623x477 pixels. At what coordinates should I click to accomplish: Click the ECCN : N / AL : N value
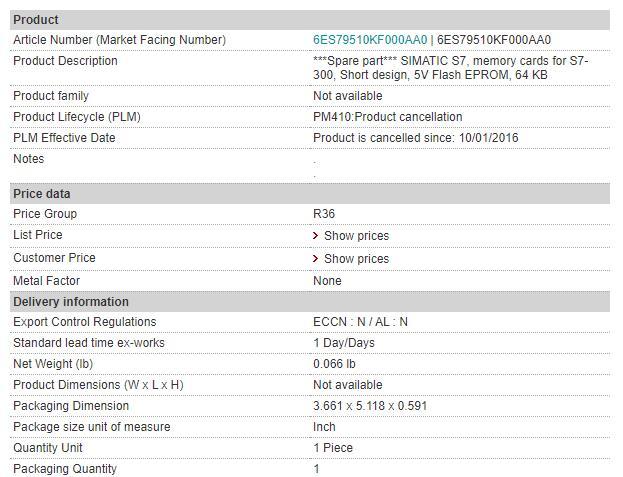pyautogui.click(x=360, y=322)
